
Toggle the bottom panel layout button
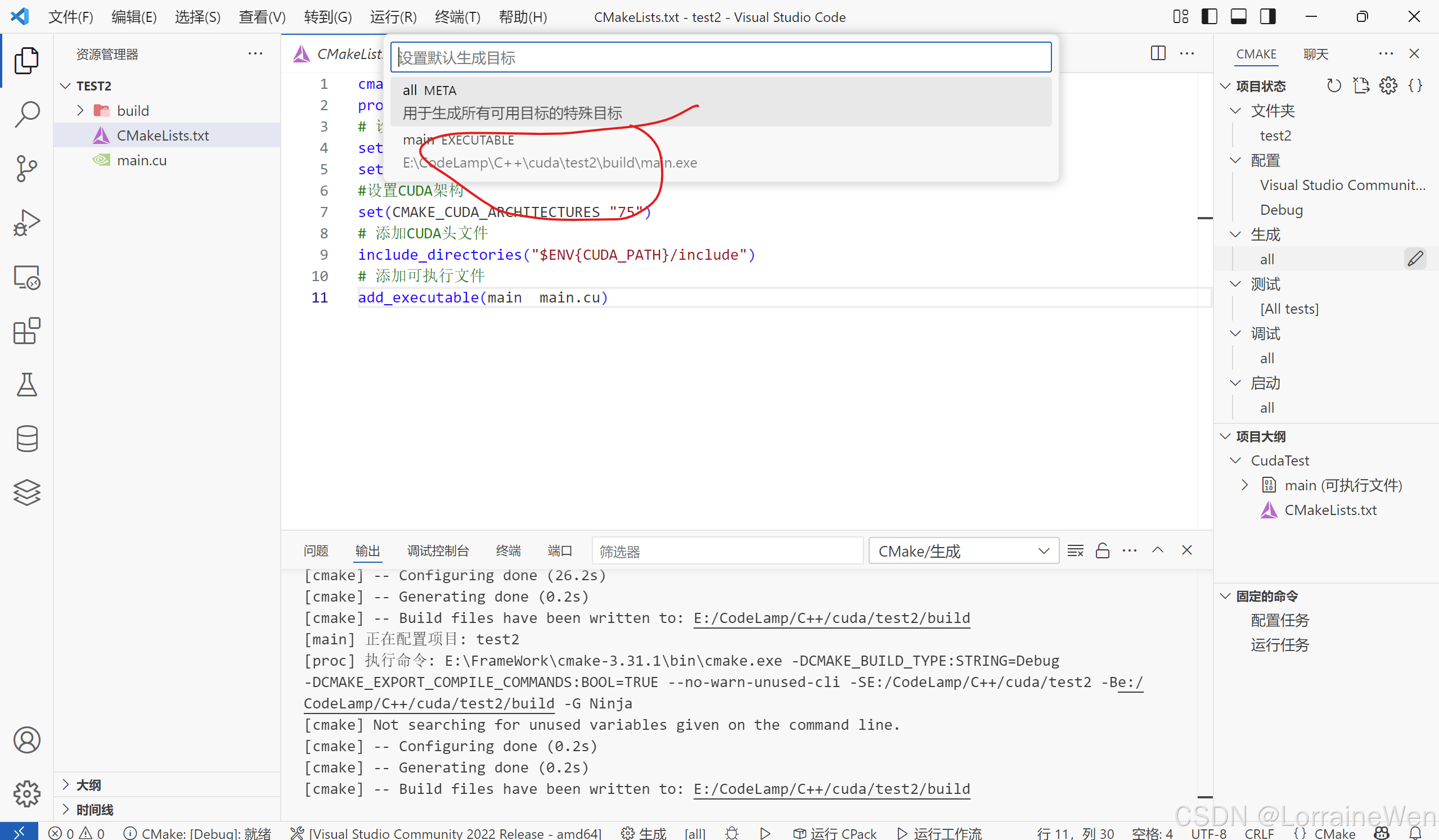coord(1238,16)
